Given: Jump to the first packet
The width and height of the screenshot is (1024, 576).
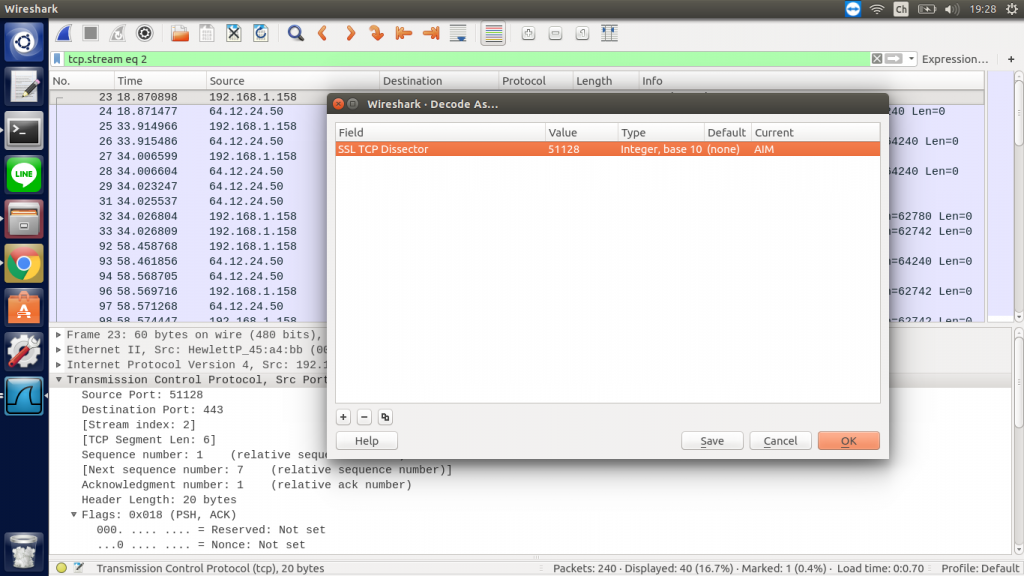Looking at the screenshot, I should [x=404, y=33].
